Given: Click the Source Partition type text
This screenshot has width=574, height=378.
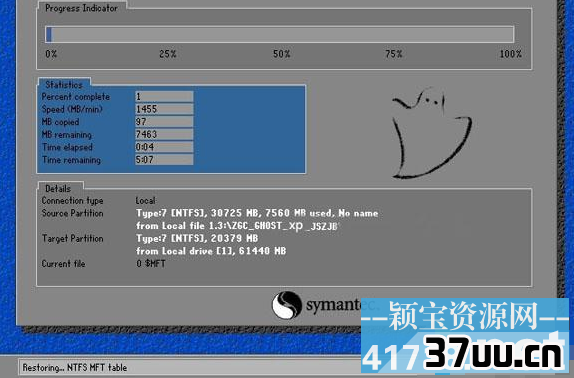Looking at the screenshot, I should (x=257, y=213).
